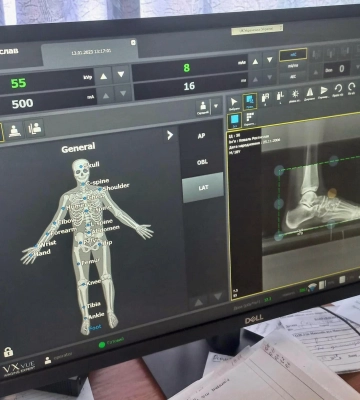Select single image layout square icon
This screenshot has width=360, height=400.
point(235,120)
